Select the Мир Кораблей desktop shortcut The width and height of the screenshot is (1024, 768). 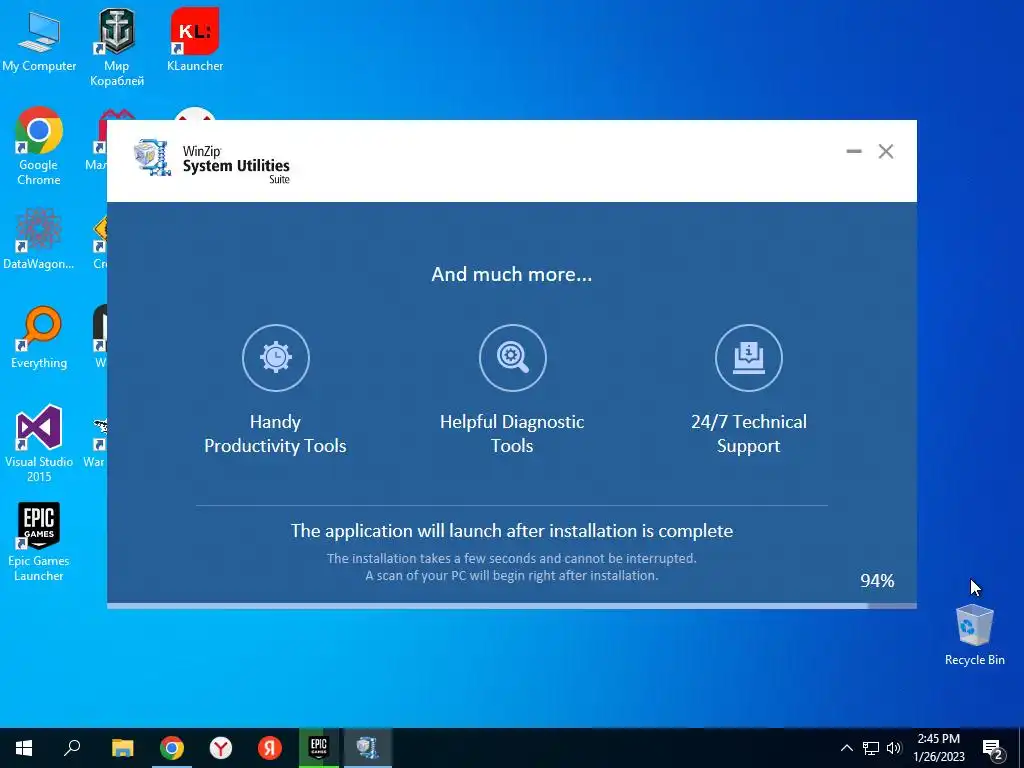point(117,47)
